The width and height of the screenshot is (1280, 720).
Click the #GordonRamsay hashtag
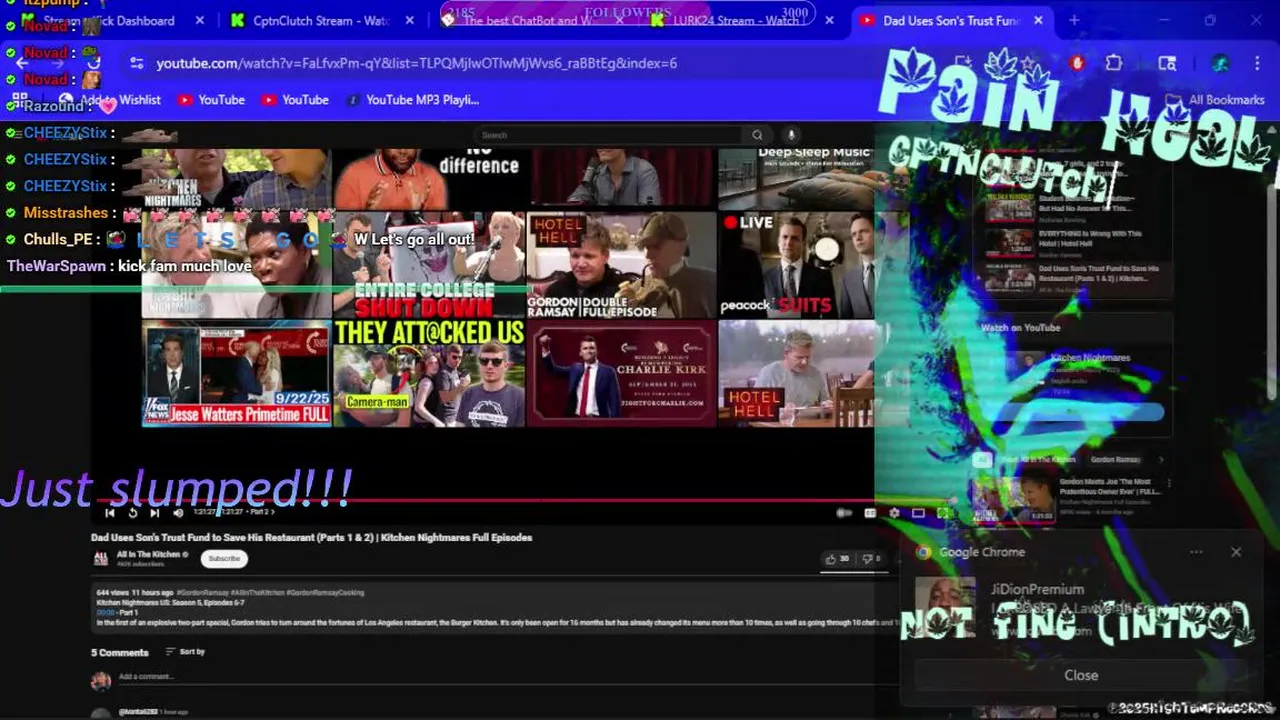coord(203,592)
